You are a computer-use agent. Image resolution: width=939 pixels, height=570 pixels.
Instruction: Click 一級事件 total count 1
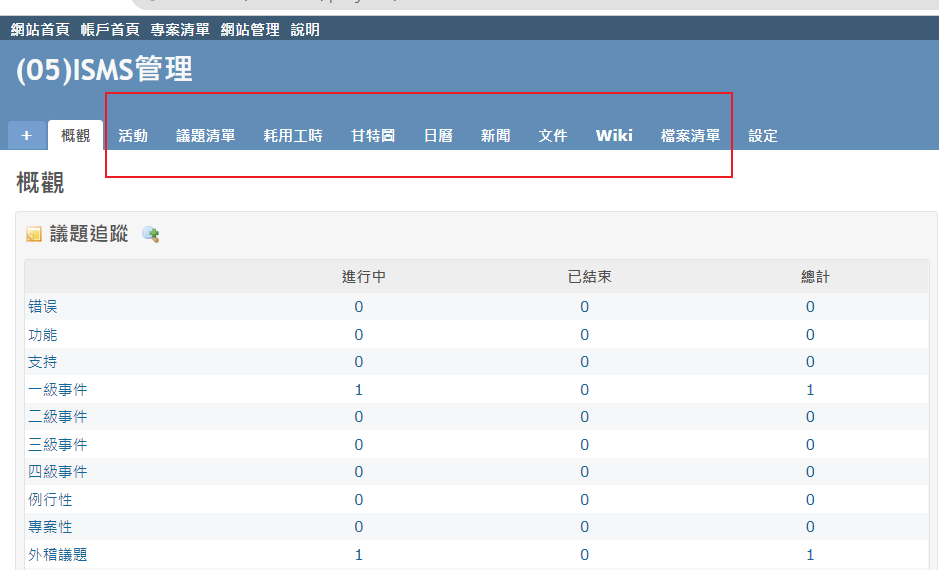pos(810,390)
